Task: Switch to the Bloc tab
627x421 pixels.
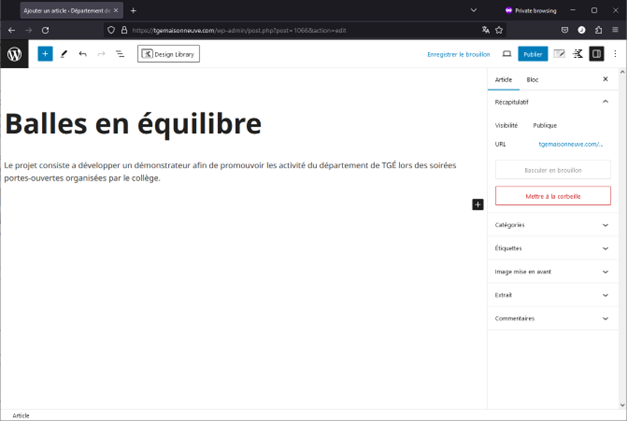Action: 532,79
